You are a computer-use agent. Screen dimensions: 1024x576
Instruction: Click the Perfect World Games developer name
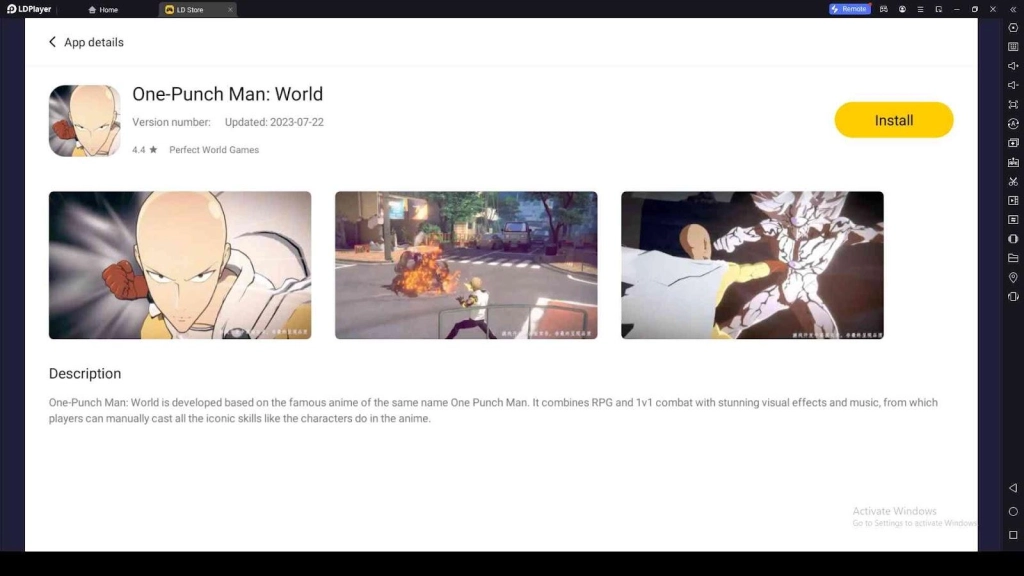click(214, 150)
